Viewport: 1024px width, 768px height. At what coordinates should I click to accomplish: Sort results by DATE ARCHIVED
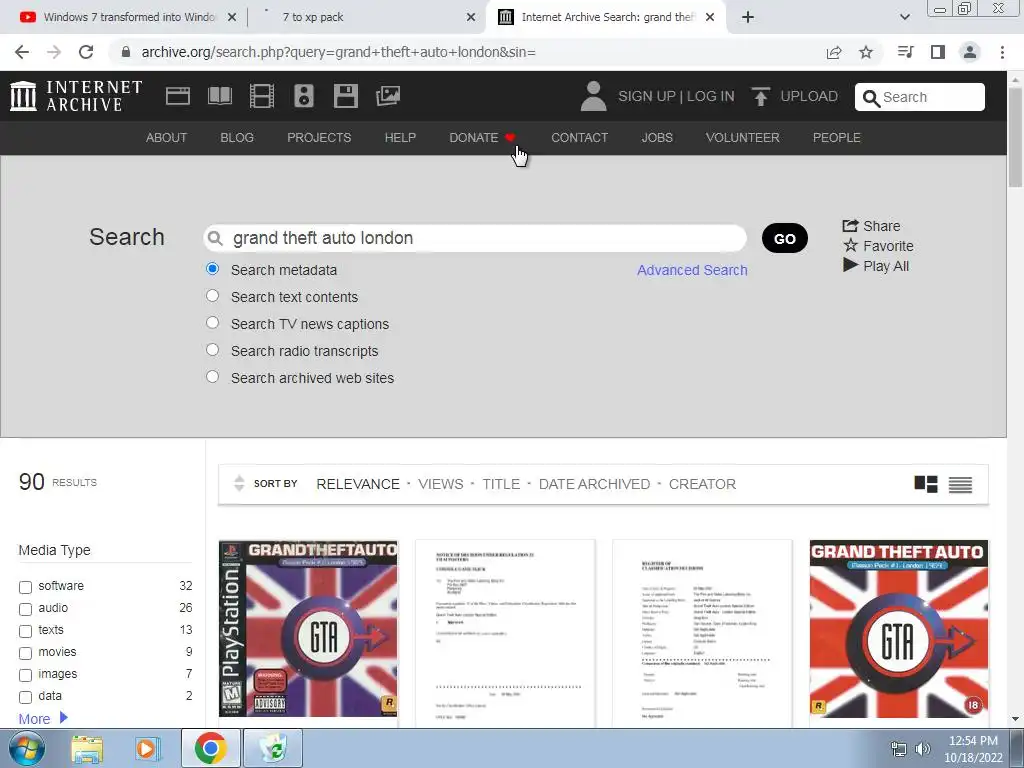(x=594, y=484)
